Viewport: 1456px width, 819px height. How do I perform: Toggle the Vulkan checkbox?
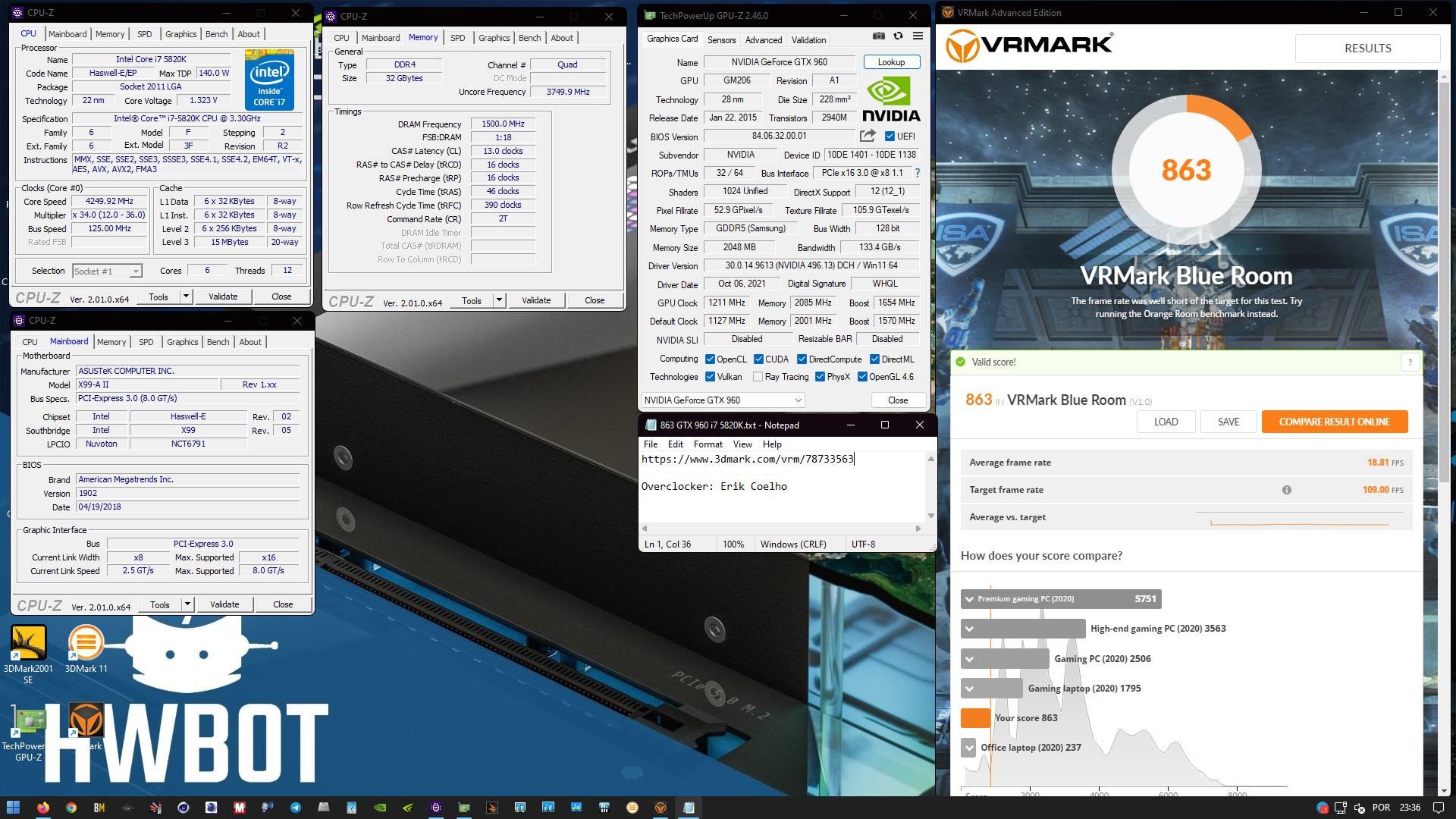pos(710,377)
